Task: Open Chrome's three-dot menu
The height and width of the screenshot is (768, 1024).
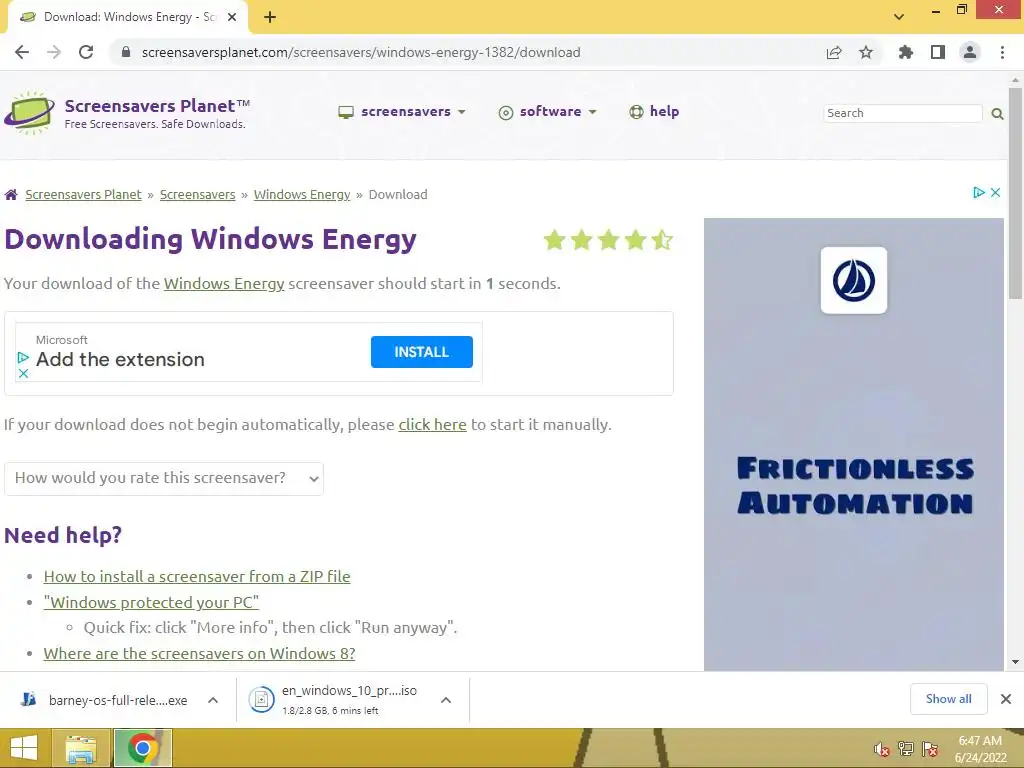Action: pos(1002,52)
